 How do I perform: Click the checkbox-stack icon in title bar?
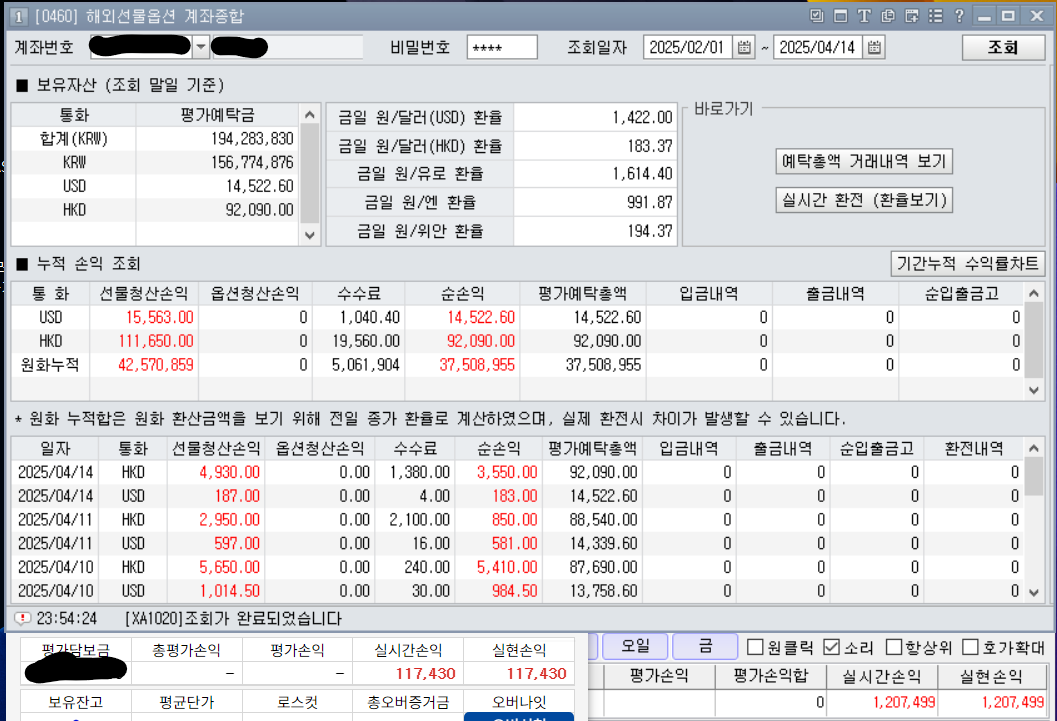[816, 16]
